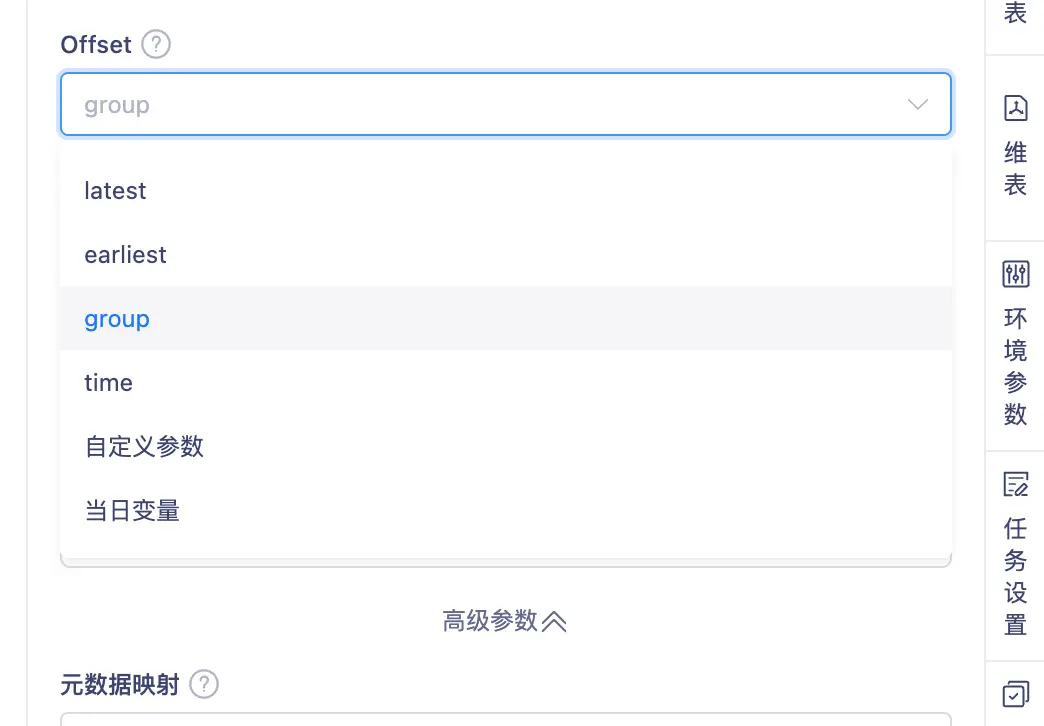Click the checklist icon at sidebar bottom

tap(1015, 693)
